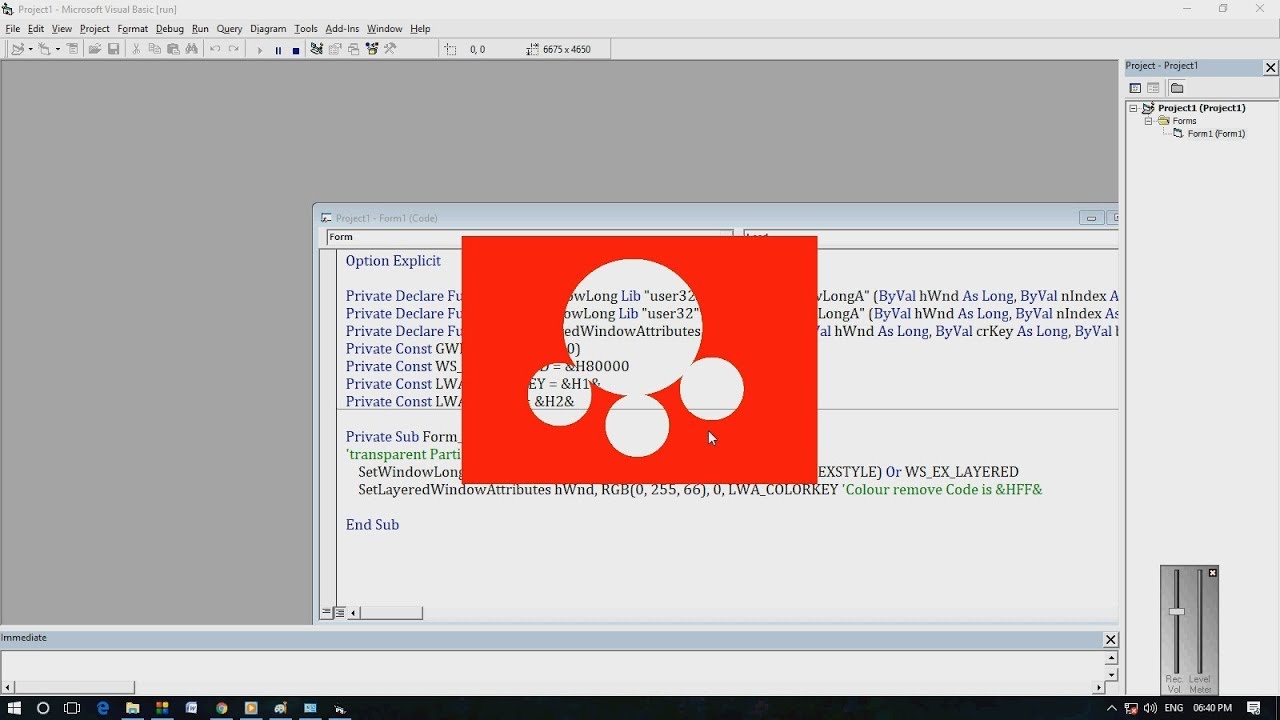1280x720 pixels.
Task: Collapse the Forms folder node
Action: coord(1149,121)
